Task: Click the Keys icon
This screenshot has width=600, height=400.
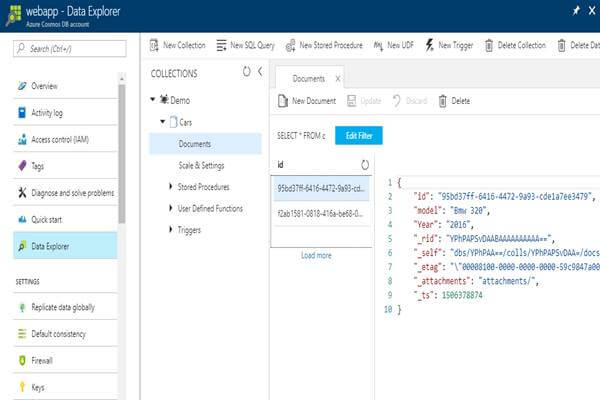Action: (22, 387)
